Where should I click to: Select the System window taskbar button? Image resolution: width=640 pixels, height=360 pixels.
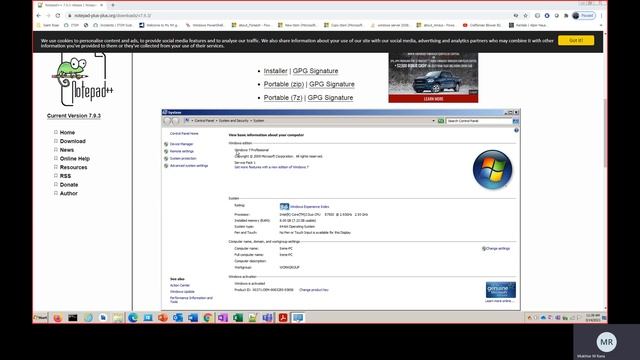tap(298, 318)
